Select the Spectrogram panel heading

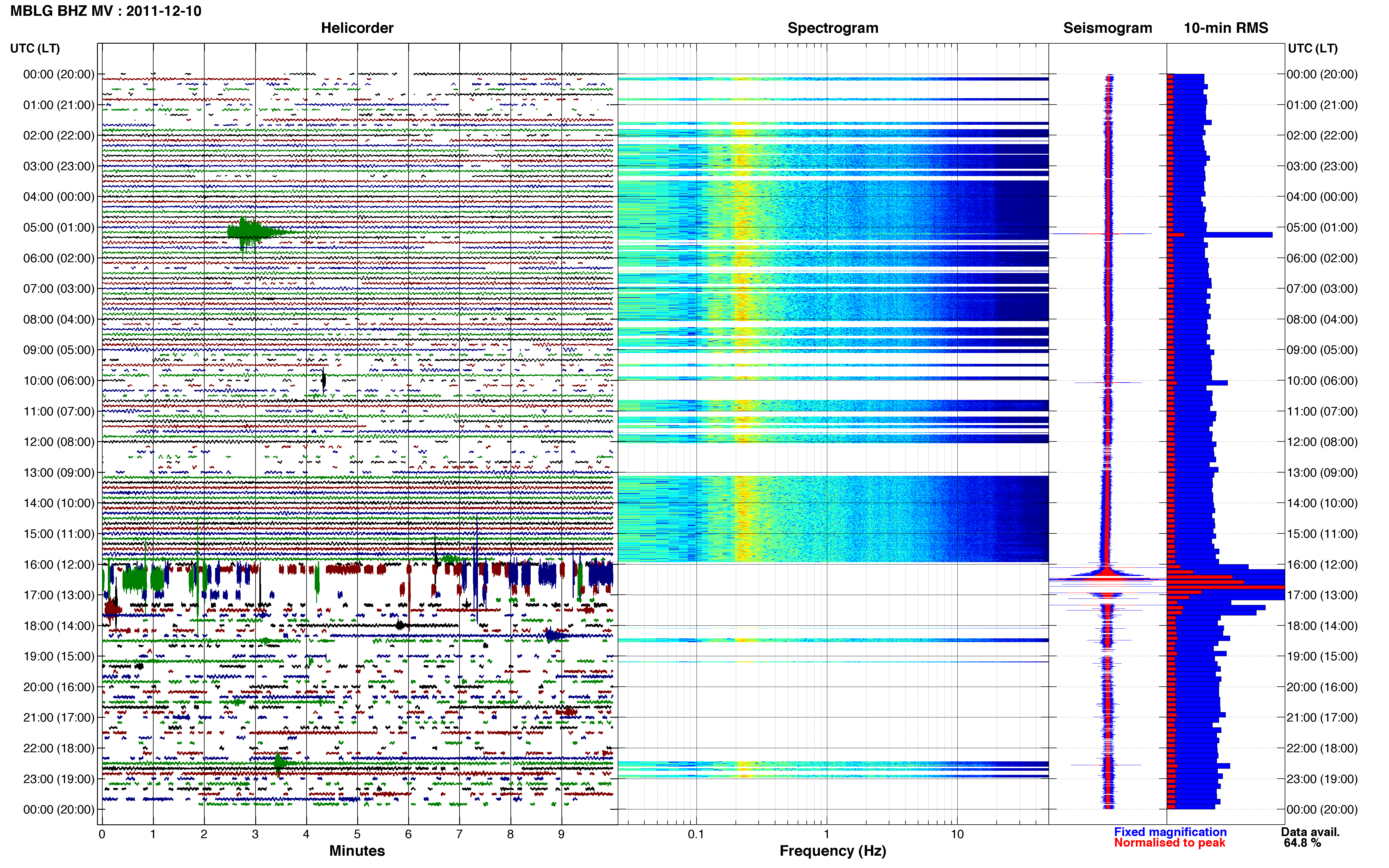(833, 28)
